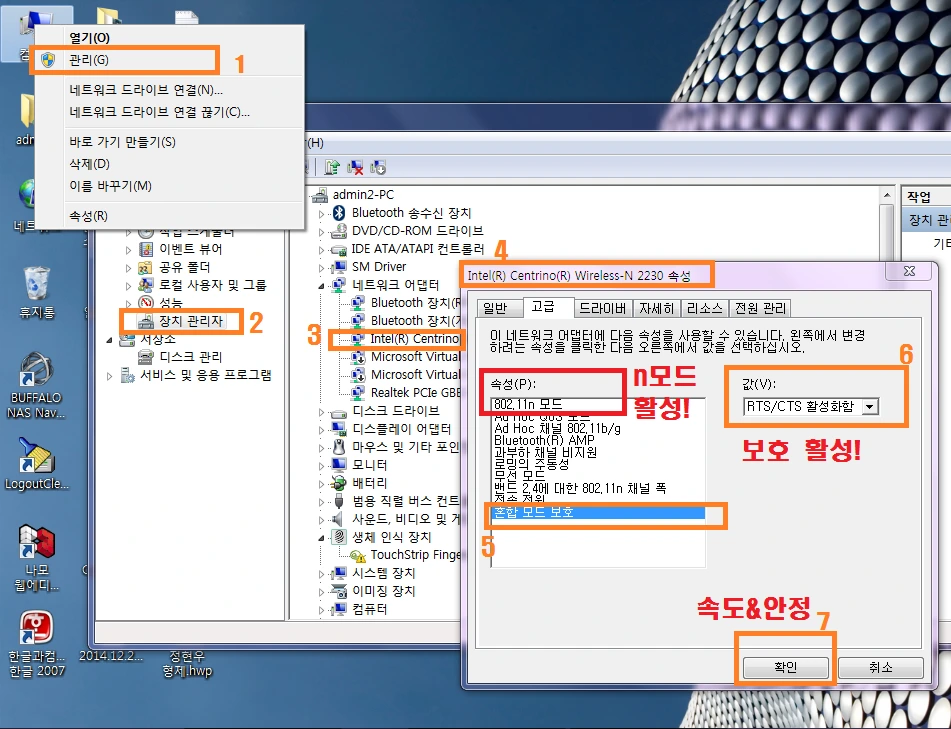Open LogoutCle... desktop shortcut
This screenshot has height=729, width=951.
click(36, 464)
